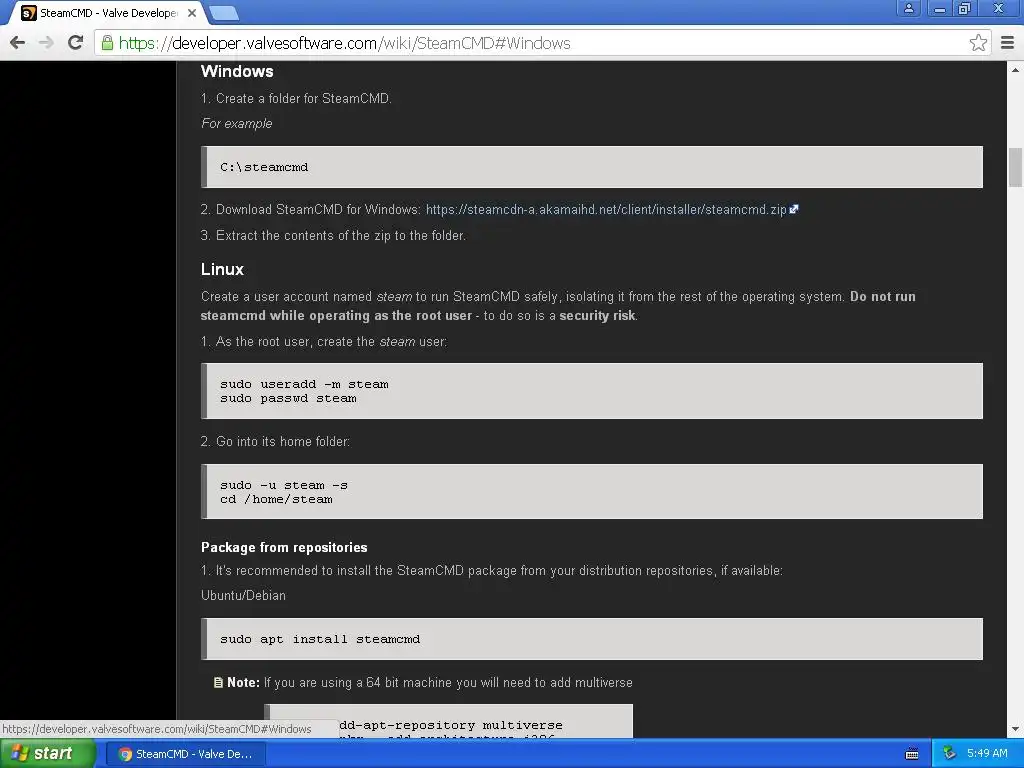Image resolution: width=1024 pixels, height=768 pixels.
Task: Click the scrollbar down arrow
Action: click(1015, 729)
